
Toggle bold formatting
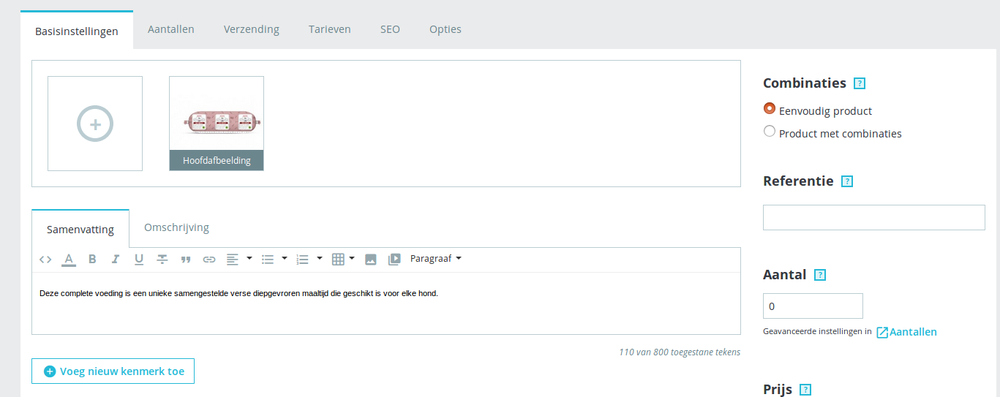pyautogui.click(x=92, y=259)
